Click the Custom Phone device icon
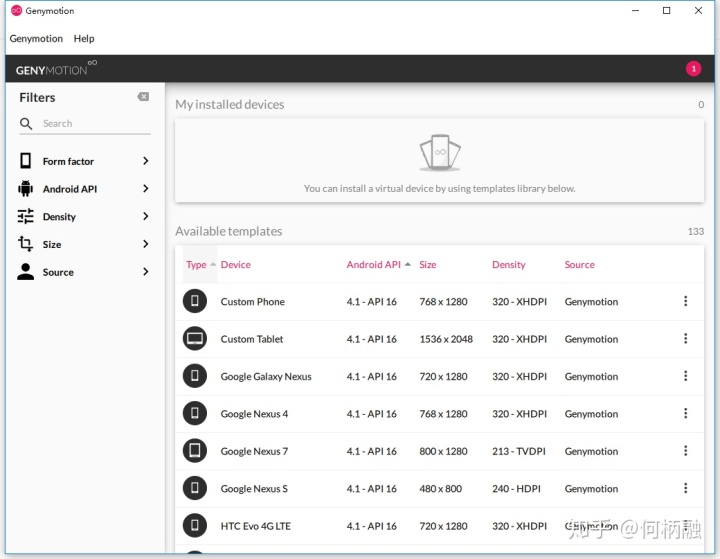Viewport: 720px width, 559px height. pos(195,301)
